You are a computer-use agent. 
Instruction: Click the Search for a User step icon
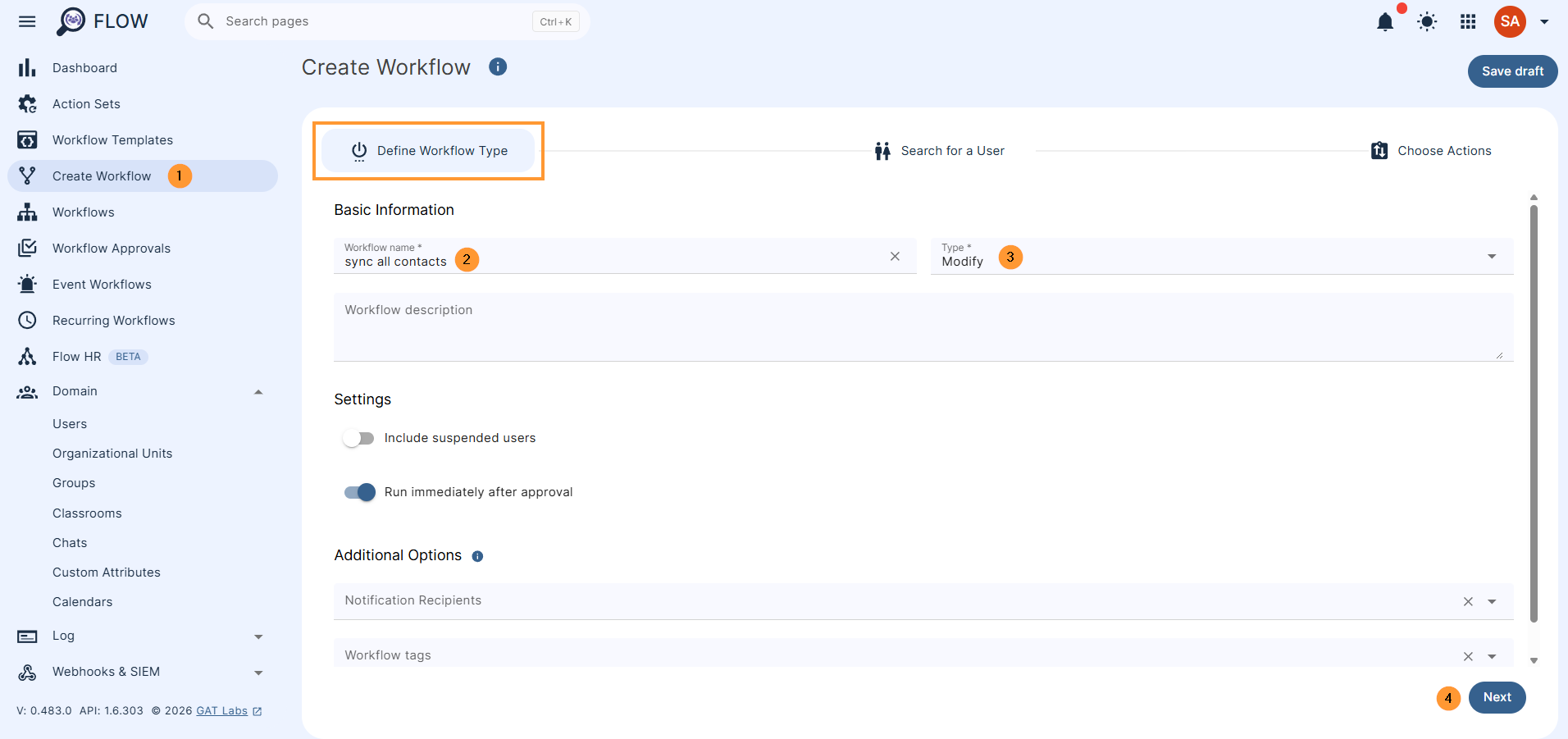point(882,151)
